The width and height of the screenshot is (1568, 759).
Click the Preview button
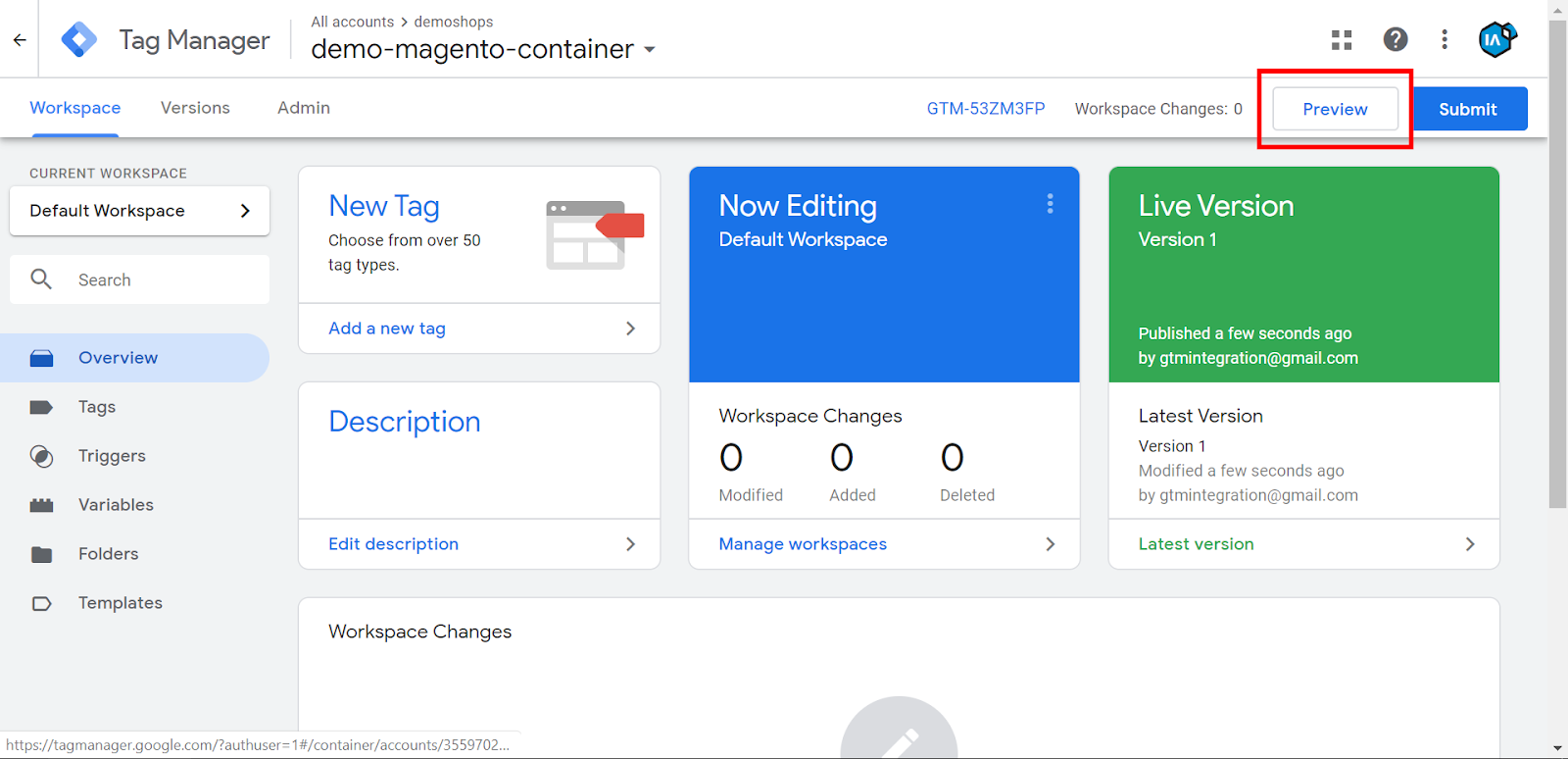tap(1334, 109)
